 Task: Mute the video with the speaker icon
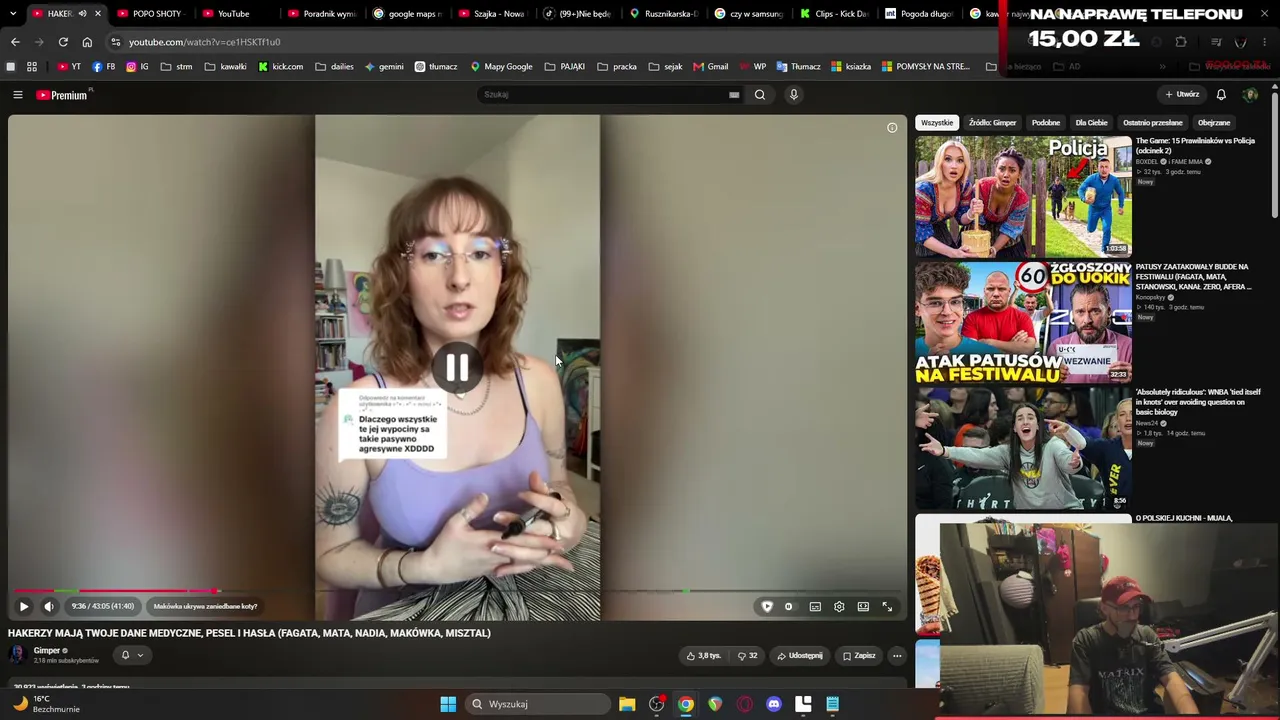[49, 606]
